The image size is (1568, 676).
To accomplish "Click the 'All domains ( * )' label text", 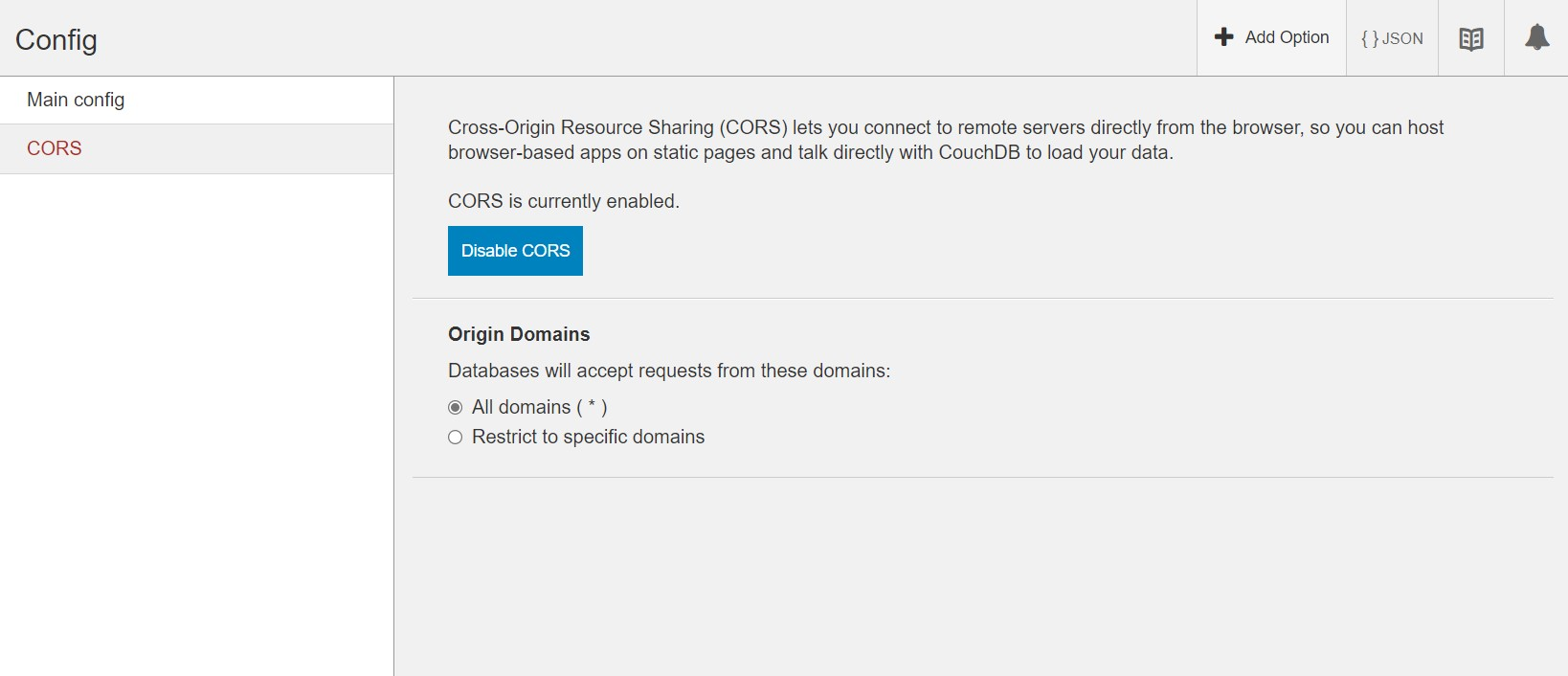I will [x=539, y=408].
